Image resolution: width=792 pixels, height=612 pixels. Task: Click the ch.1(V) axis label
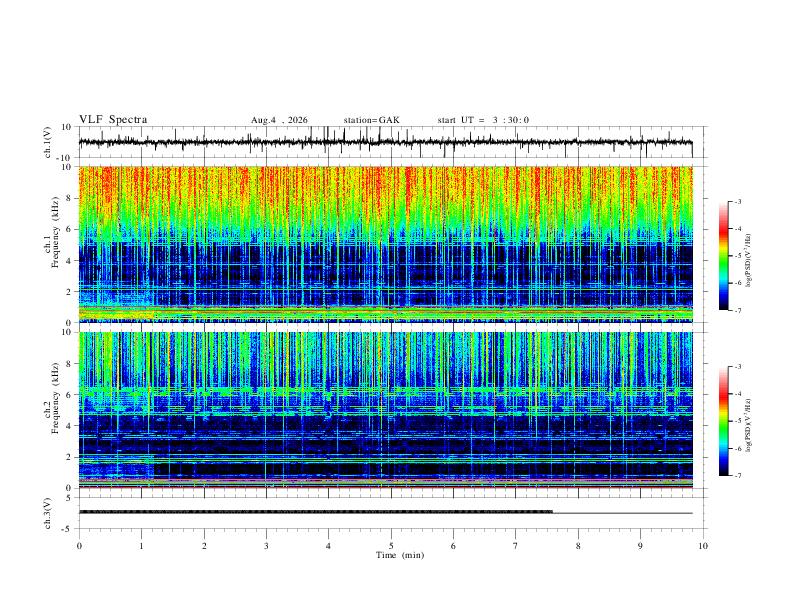47,142
